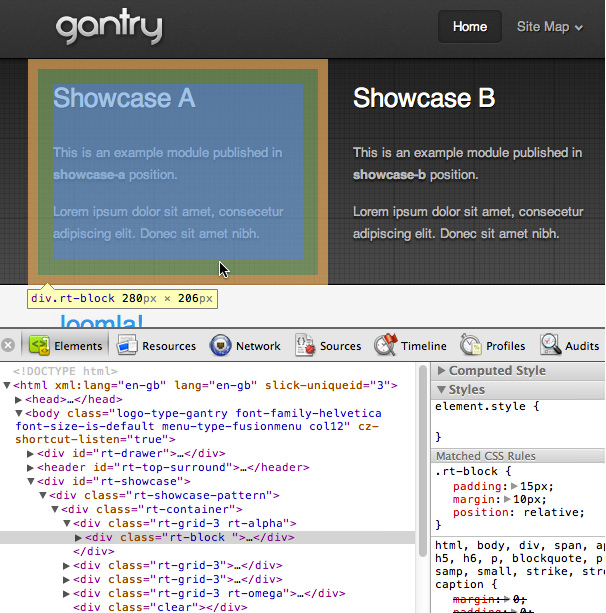Select the Network panel icon
The width and height of the screenshot is (606, 613).
(x=220, y=346)
